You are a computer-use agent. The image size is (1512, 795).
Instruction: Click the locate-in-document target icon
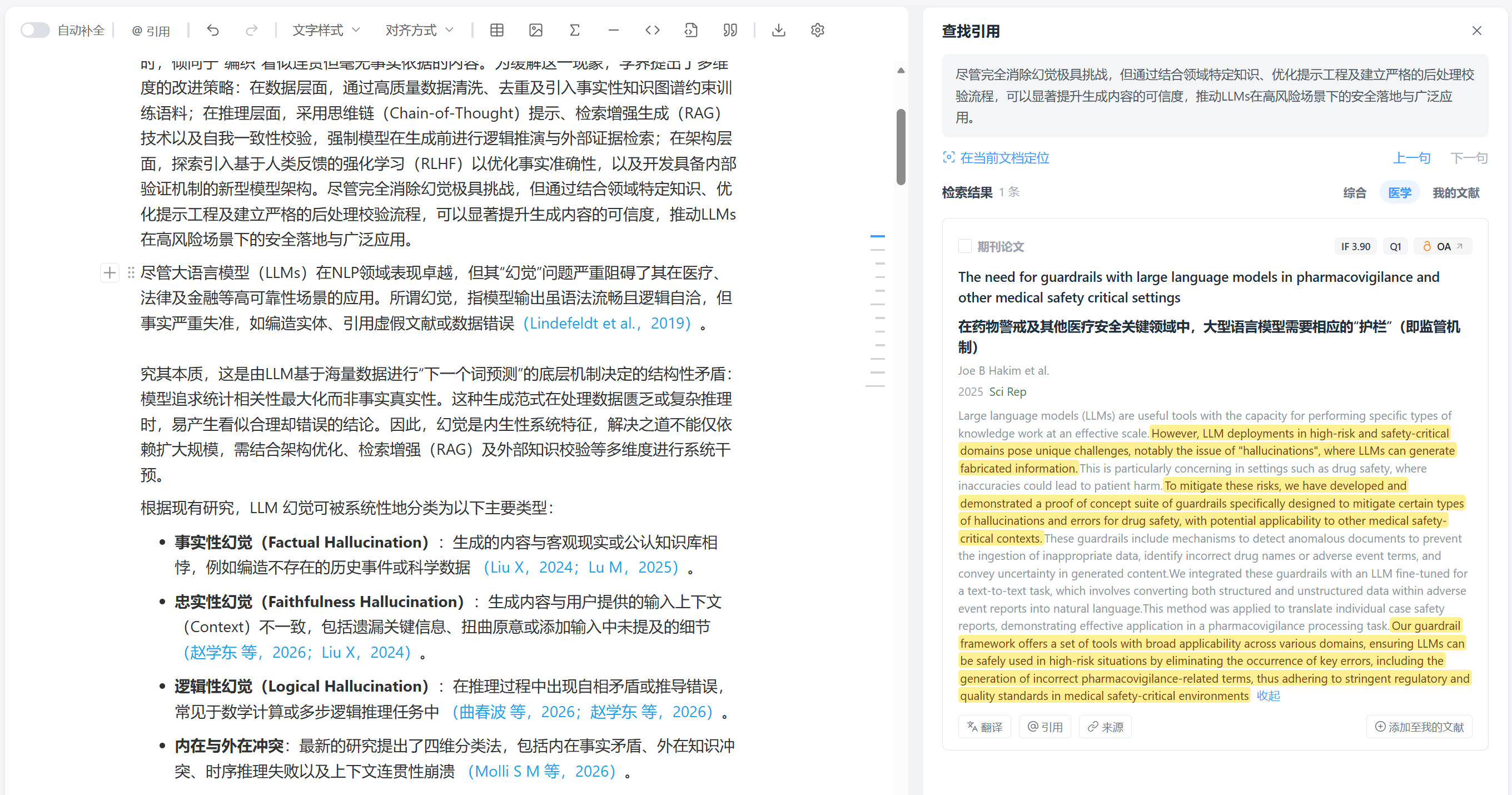pos(948,157)
